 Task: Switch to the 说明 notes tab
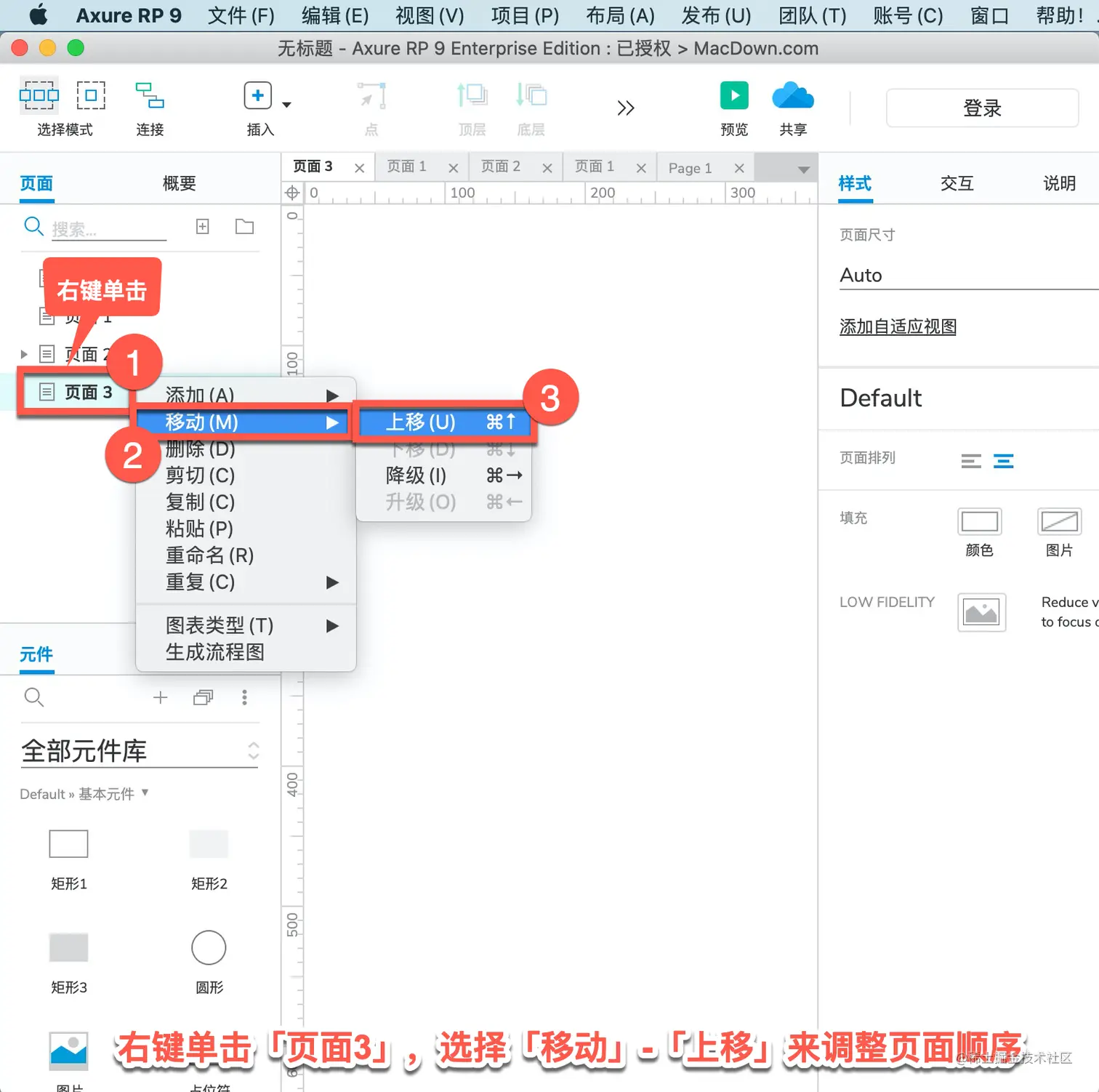pyautogui.click(x=1059, y=183)
